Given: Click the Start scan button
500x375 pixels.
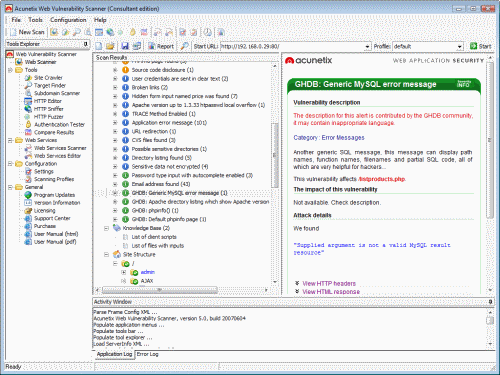Looking at the screenshot, I should [x=480, y=46].
